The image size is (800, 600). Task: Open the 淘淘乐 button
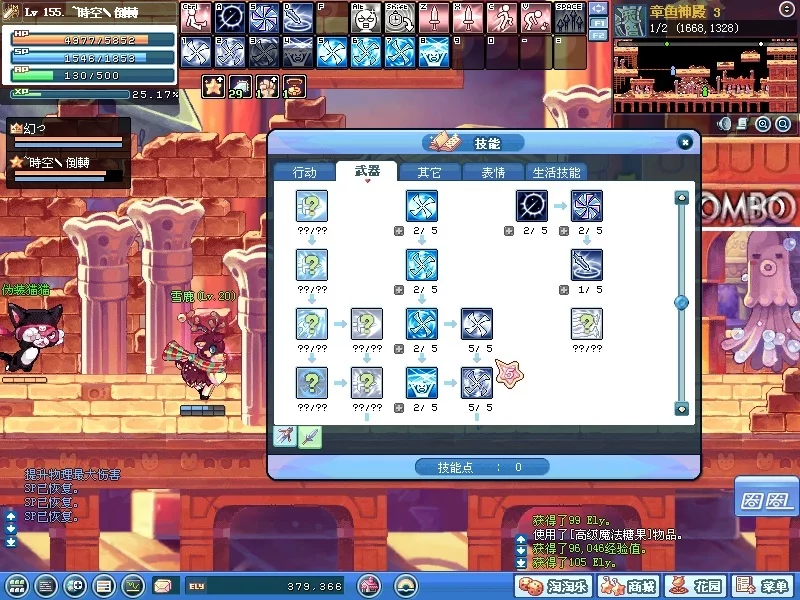click(x=553, y=586)
